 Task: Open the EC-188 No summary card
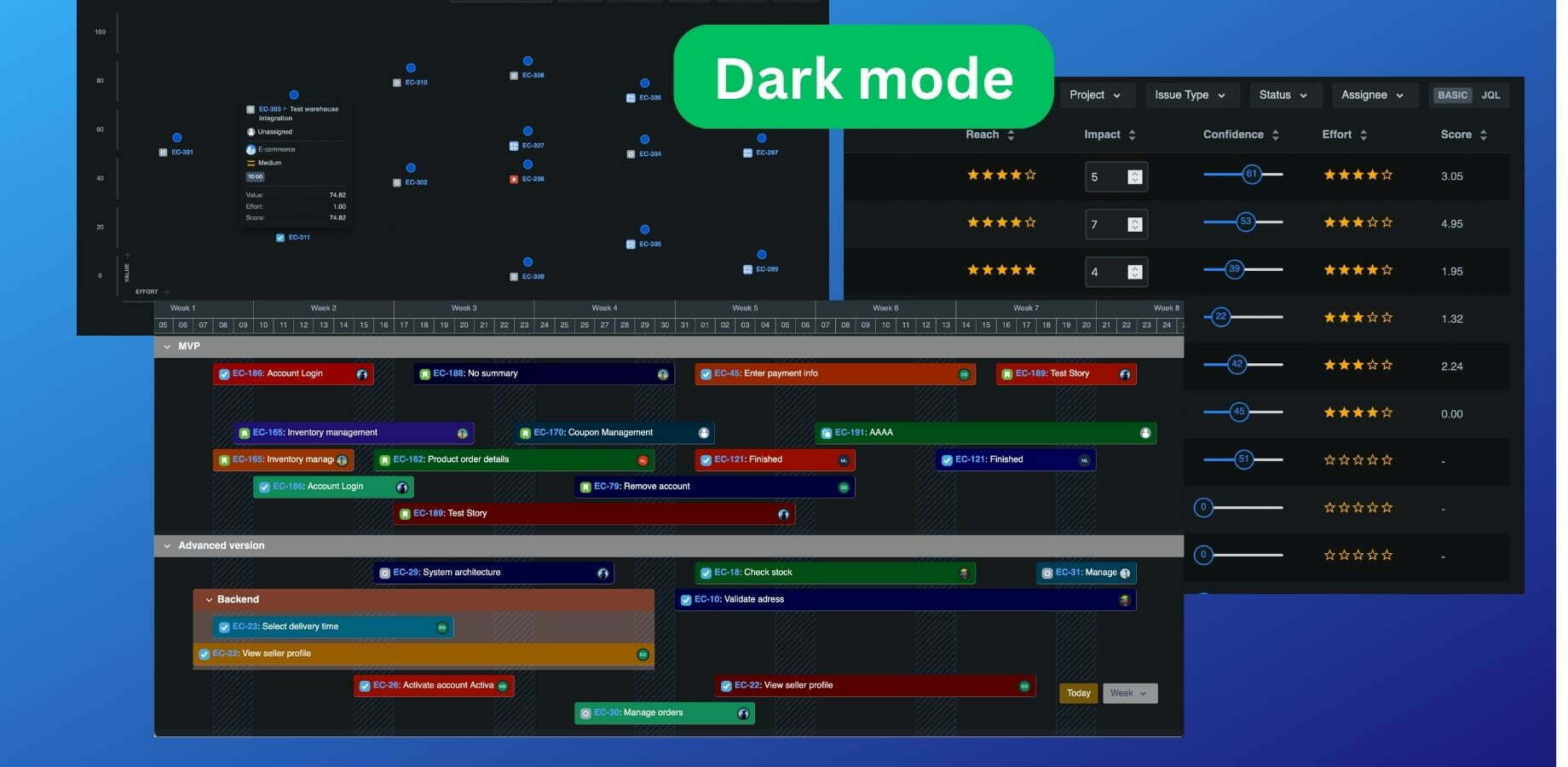coord(544,374)
